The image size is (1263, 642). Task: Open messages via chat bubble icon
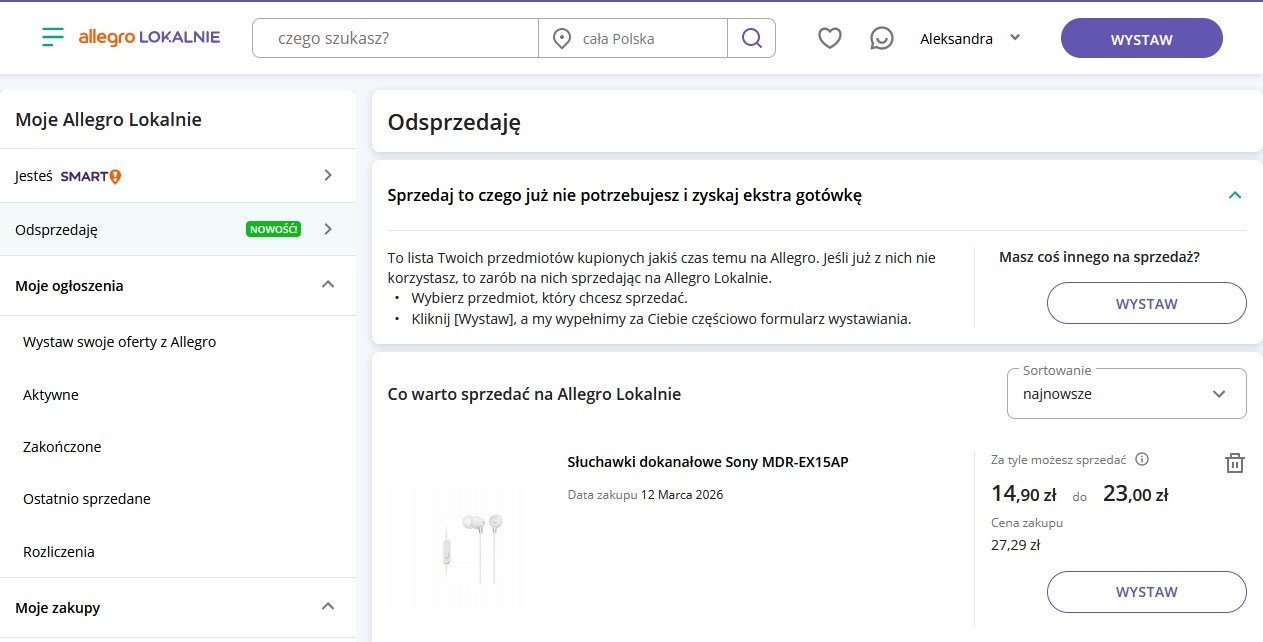[881, 39]
